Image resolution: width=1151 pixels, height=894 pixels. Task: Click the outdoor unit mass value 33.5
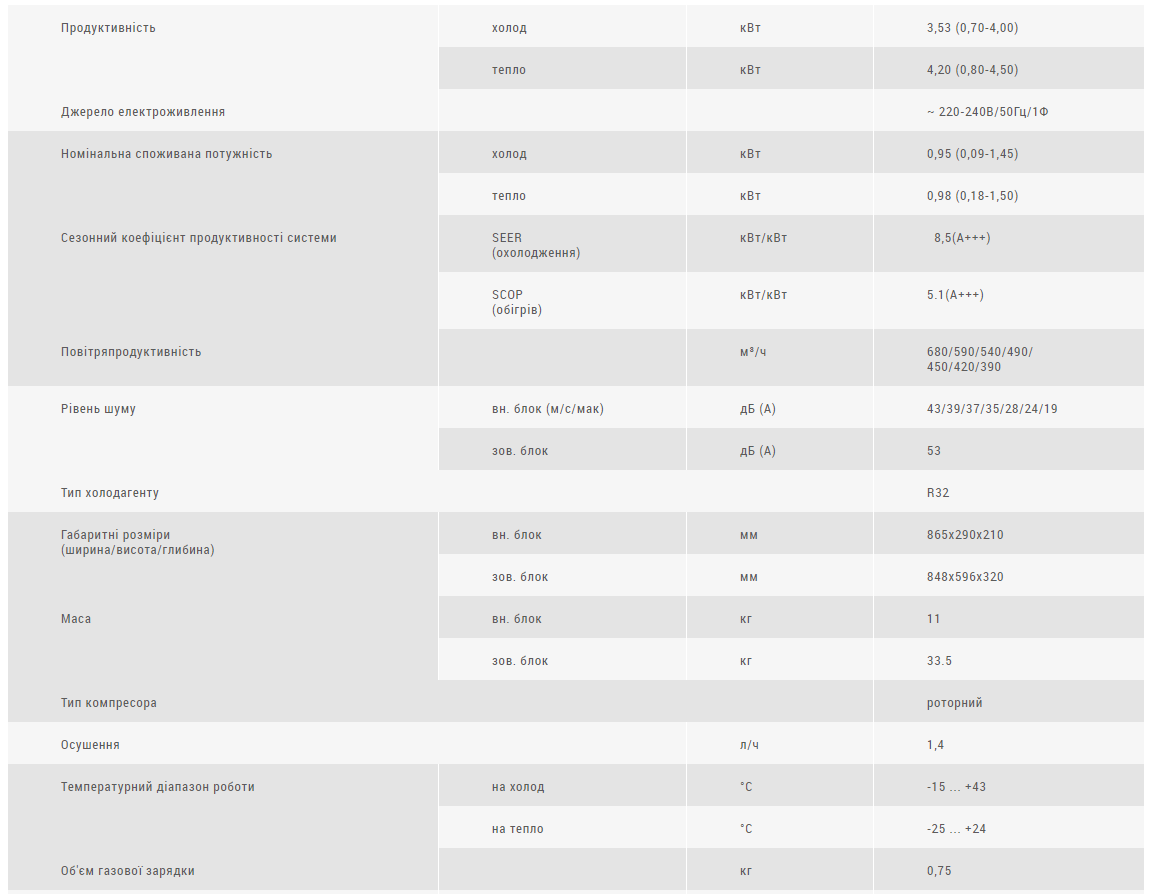point(939,661)
